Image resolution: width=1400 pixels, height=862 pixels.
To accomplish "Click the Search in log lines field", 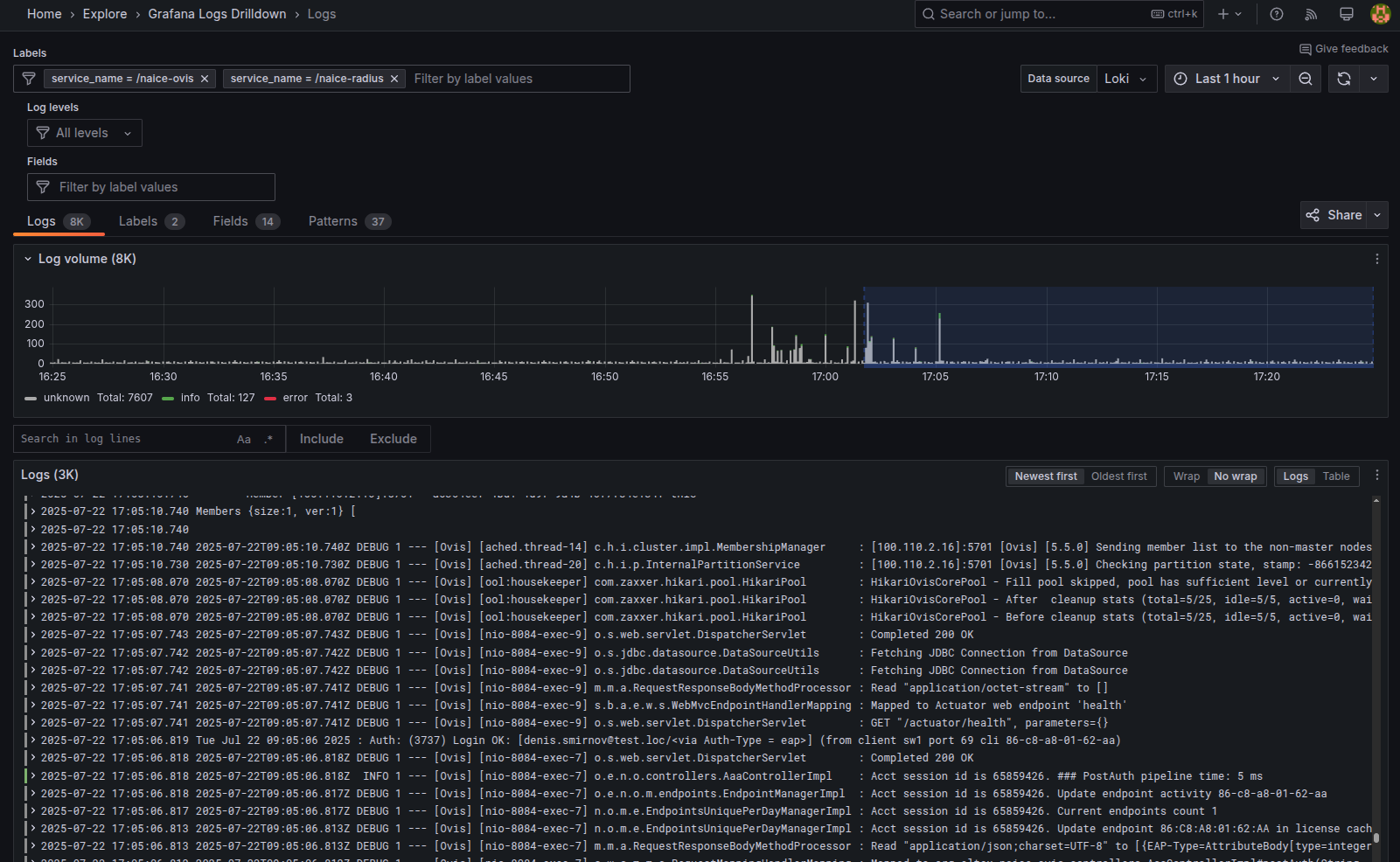I will click(x=122, y=439).
